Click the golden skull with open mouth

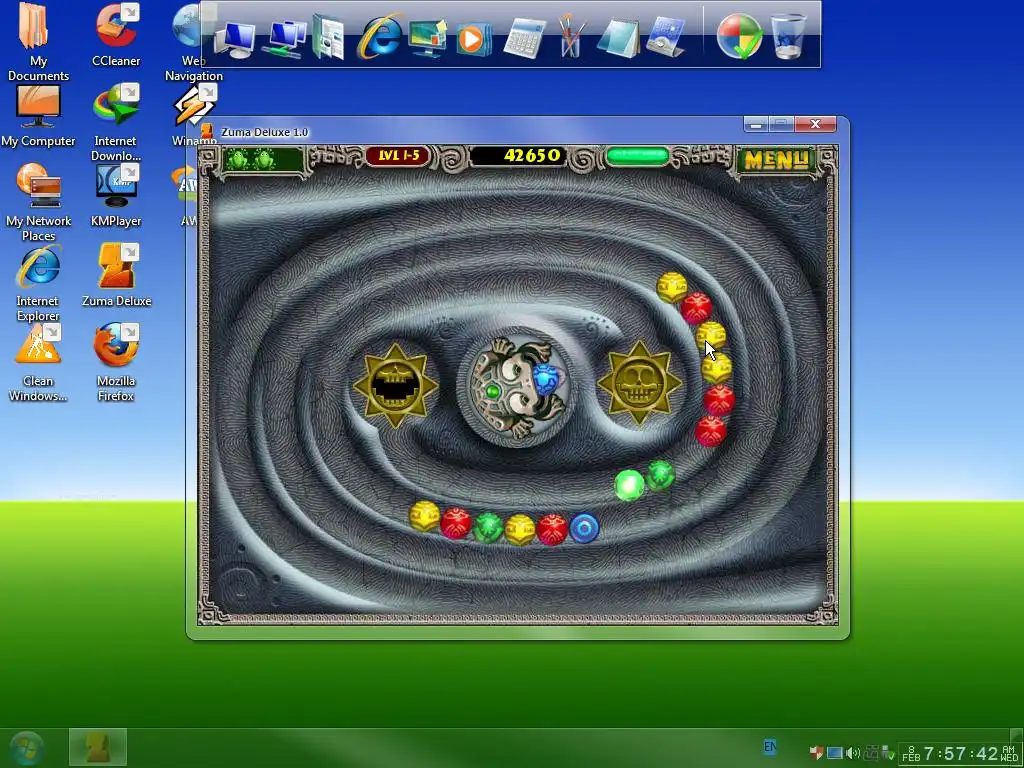click(x=396, y=385)
